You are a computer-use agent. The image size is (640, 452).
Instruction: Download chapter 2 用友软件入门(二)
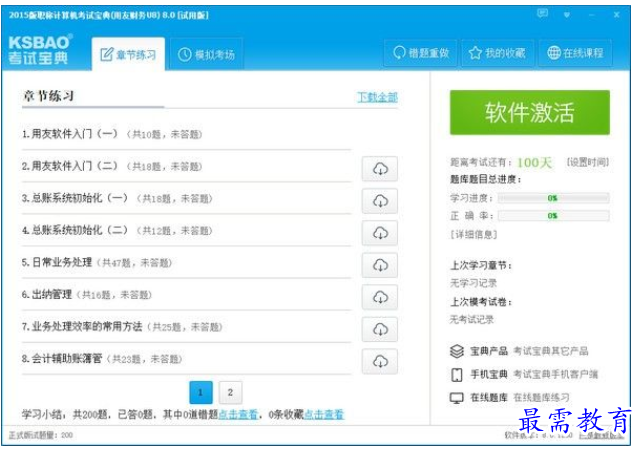click(x=380, y=169)
